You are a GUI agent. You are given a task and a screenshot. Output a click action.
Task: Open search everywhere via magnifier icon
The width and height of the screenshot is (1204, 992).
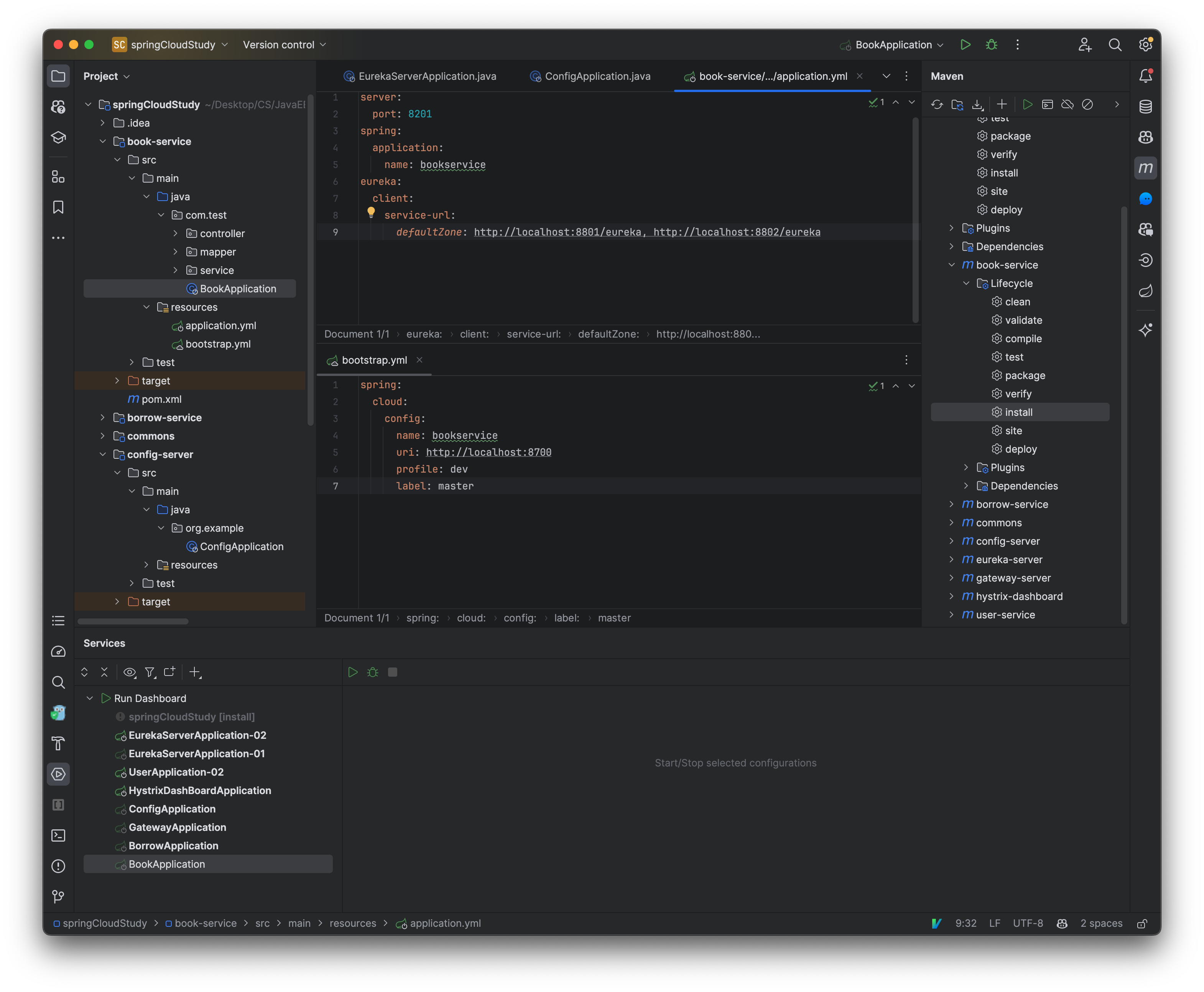pos(1115,44)
